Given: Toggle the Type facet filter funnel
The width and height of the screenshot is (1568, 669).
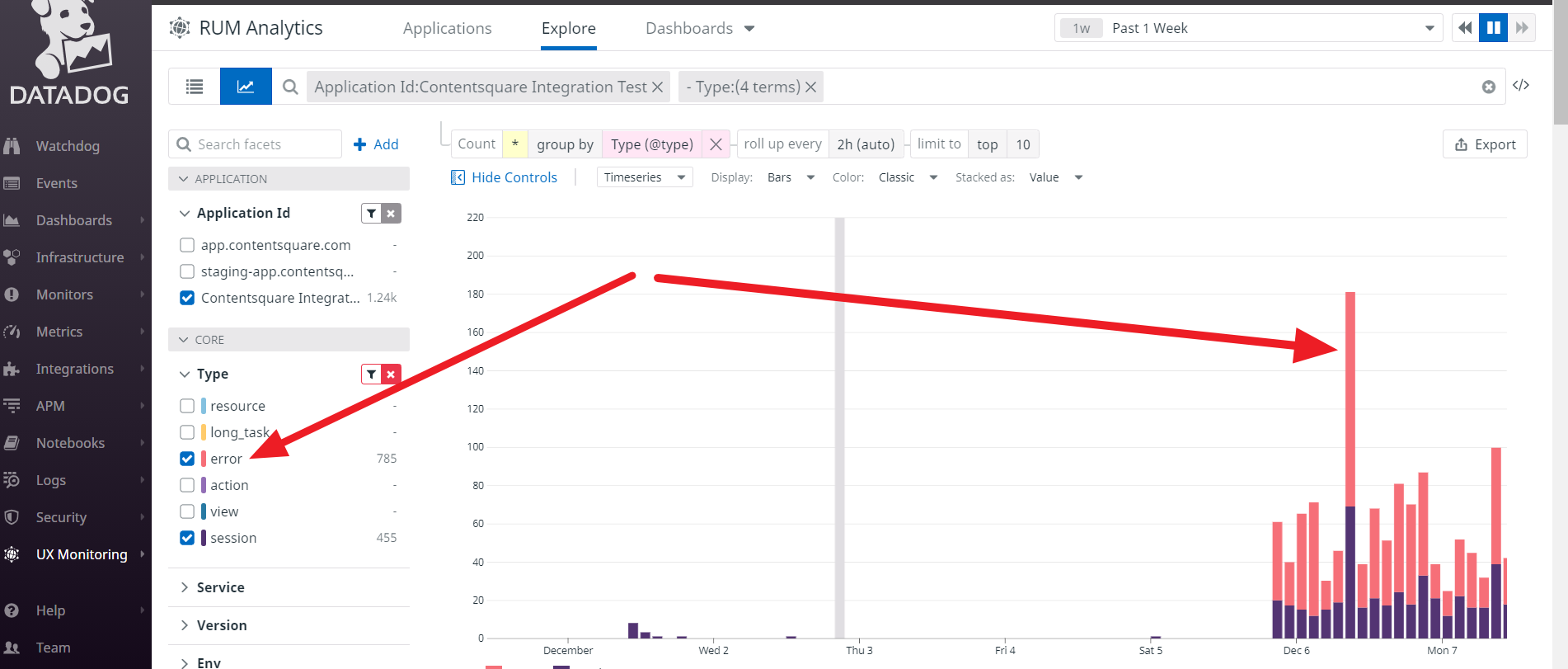Looking at the screenshot, I should coord(372,375).
